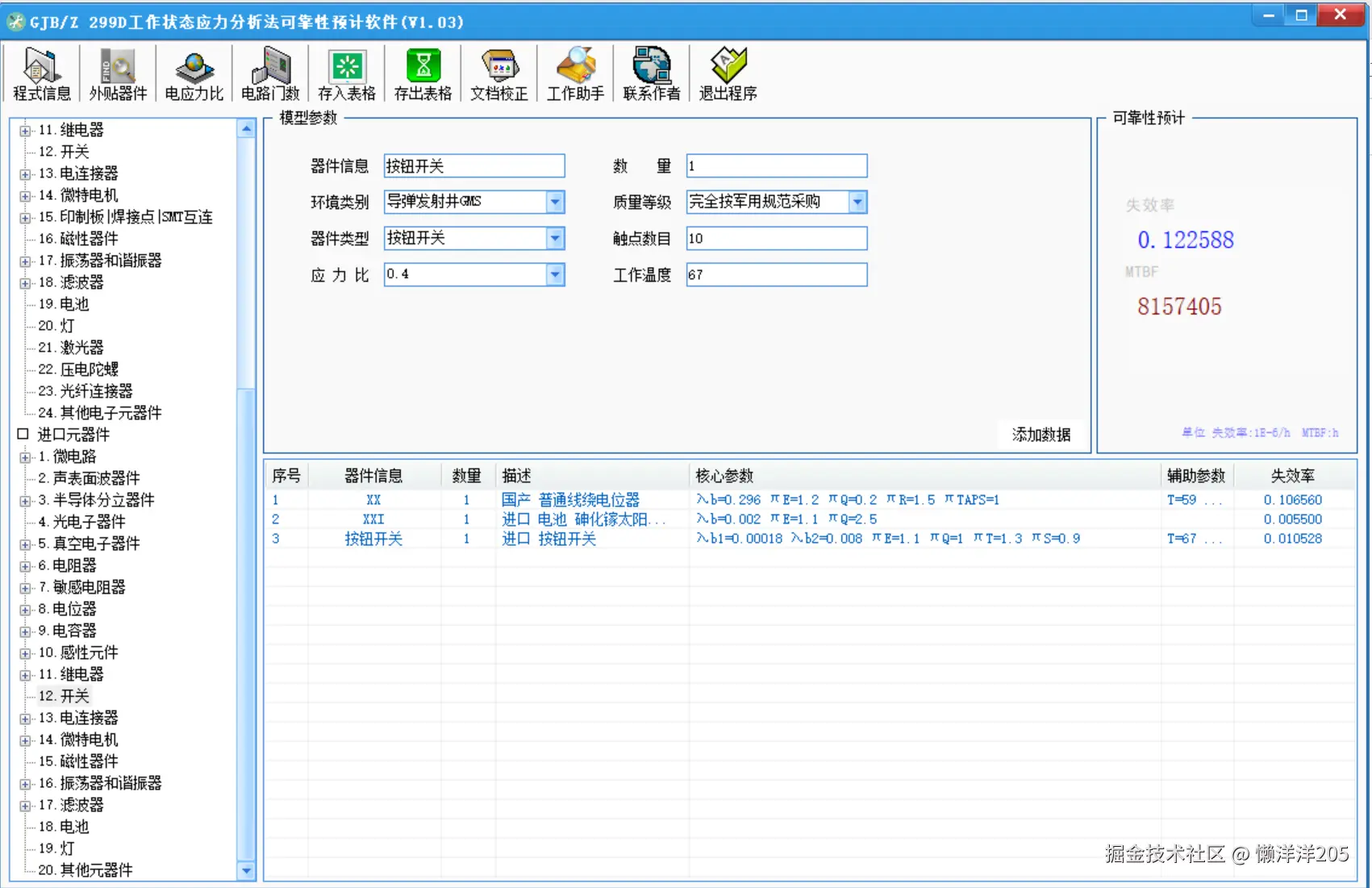The width and height of the screenshot is (1372, 888).
Task: Click the 电应力比 icon
Action: tap(193, 73)
